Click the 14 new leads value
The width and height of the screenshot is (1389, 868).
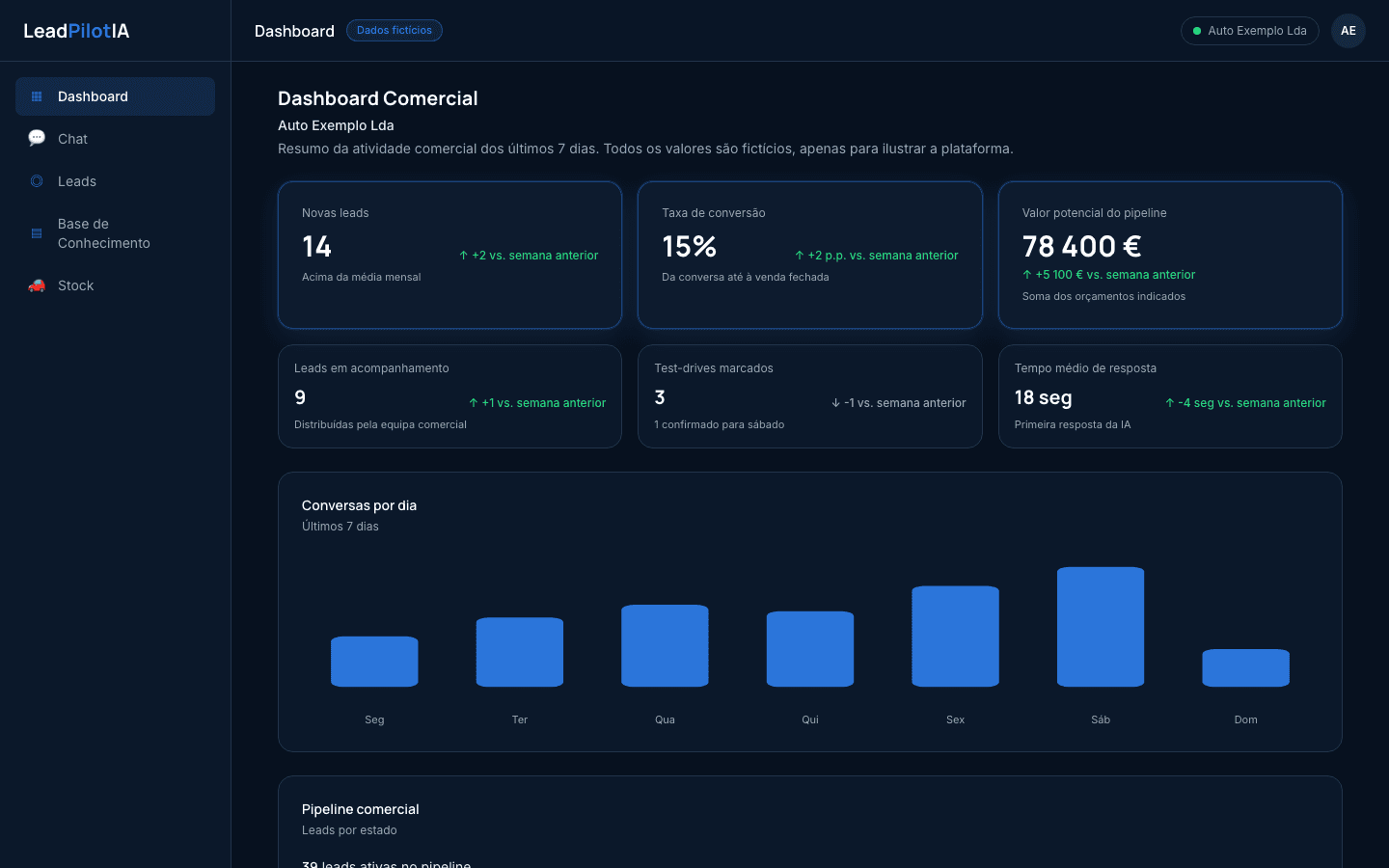click(316, 247)
